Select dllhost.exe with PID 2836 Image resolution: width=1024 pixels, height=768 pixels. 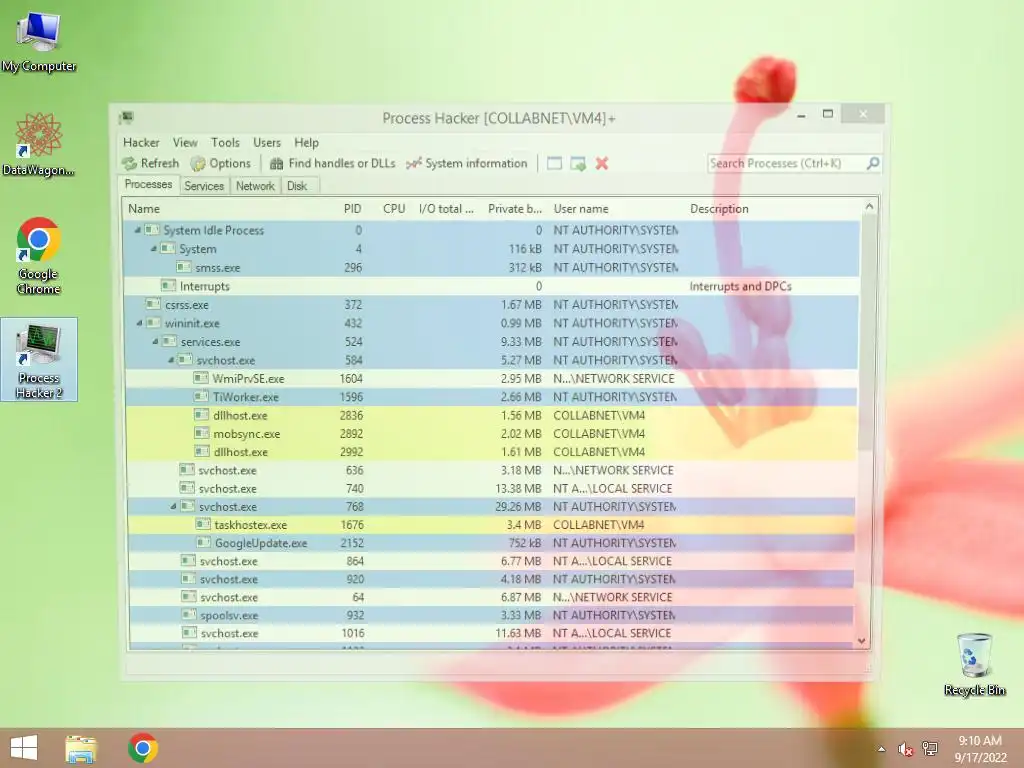coord(491,415)
